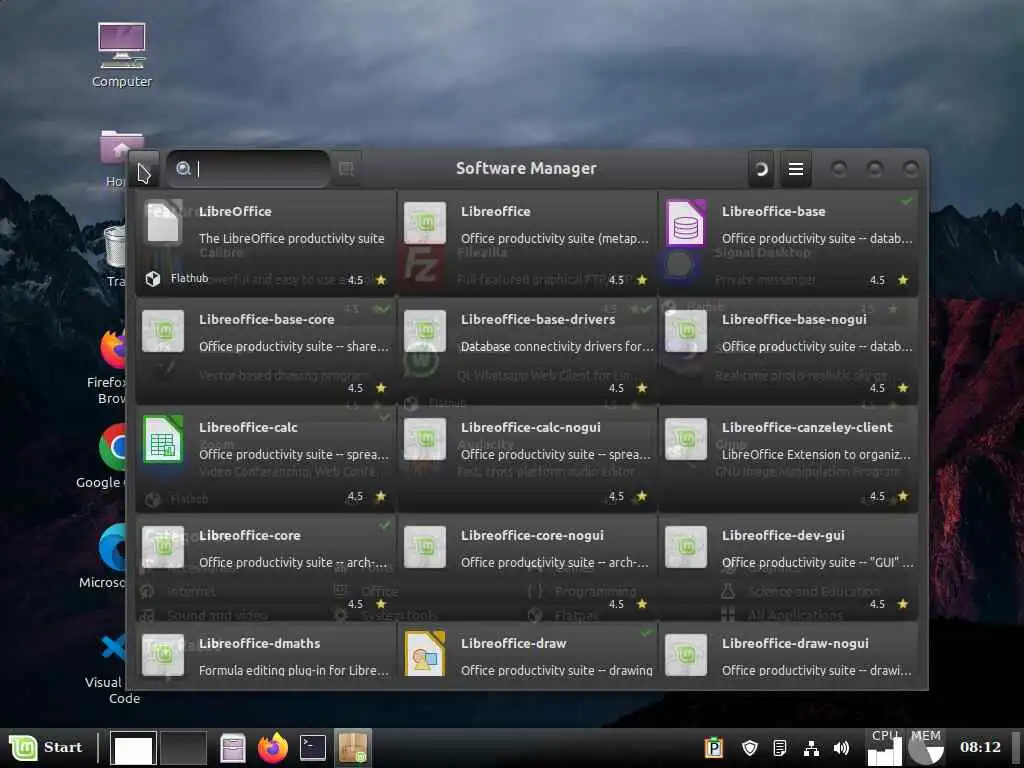Open the Computer desktop icon

pos(121,56)
